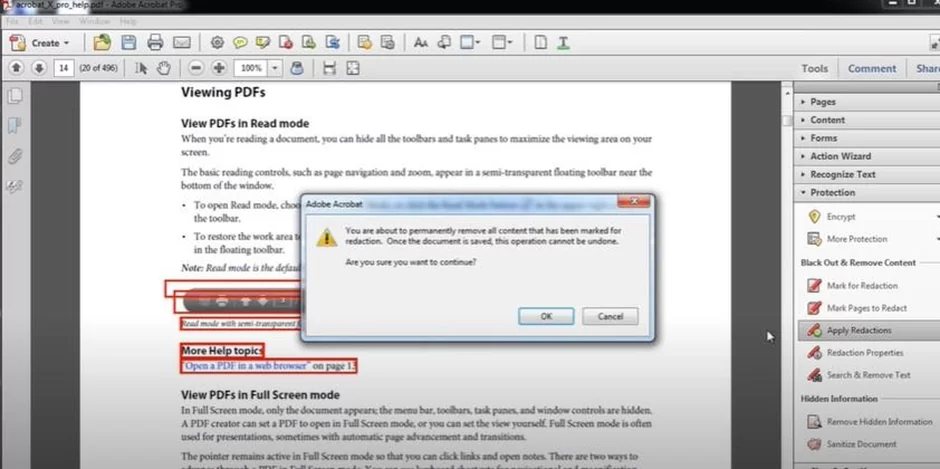Activate the Hand tool
The width and height of the screenshot is (940, 469).
[164, 68]
